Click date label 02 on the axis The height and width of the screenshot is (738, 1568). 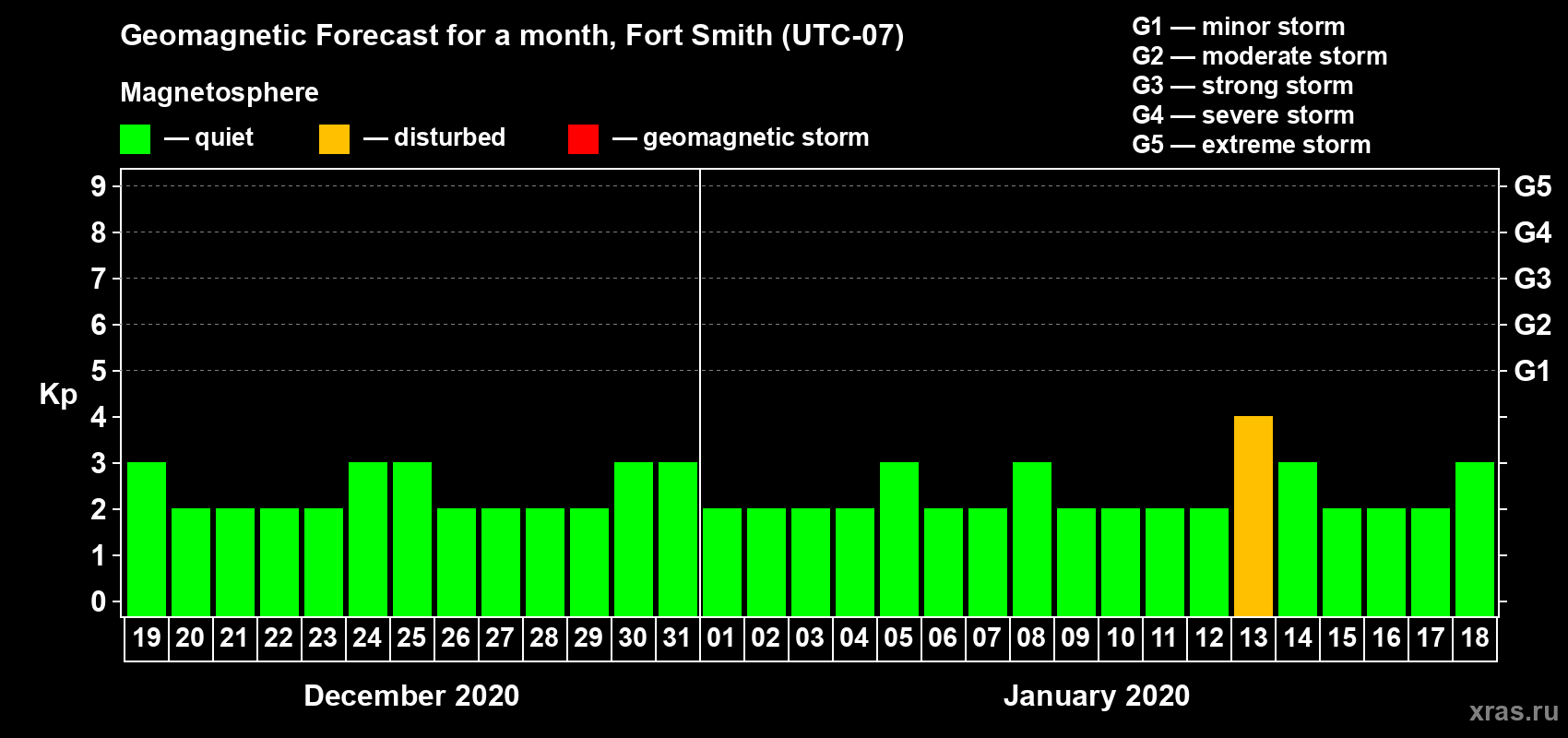766,637
